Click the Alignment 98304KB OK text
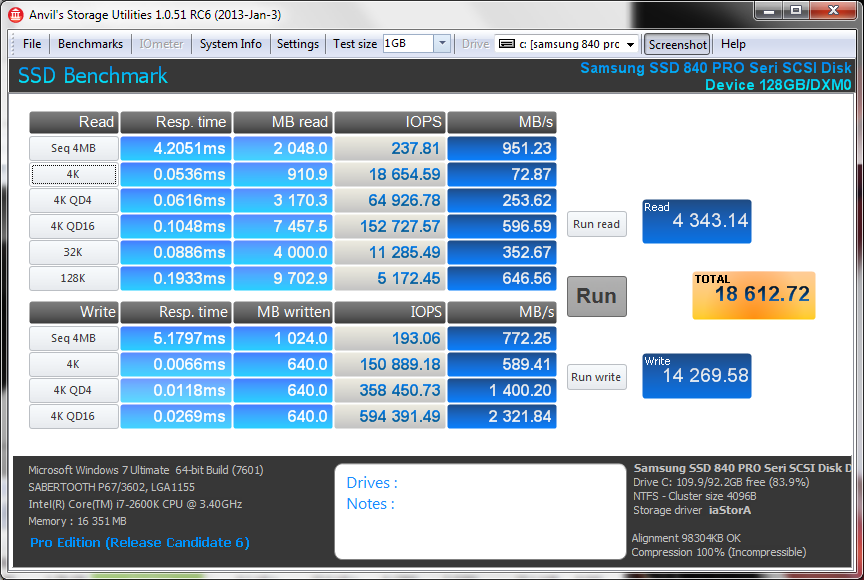 coord(686,538)
